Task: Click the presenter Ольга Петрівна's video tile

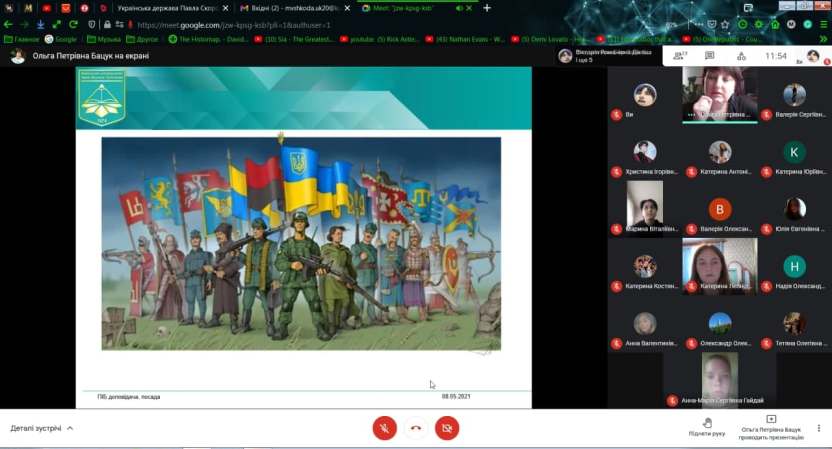Action: [x=720, y=94]
